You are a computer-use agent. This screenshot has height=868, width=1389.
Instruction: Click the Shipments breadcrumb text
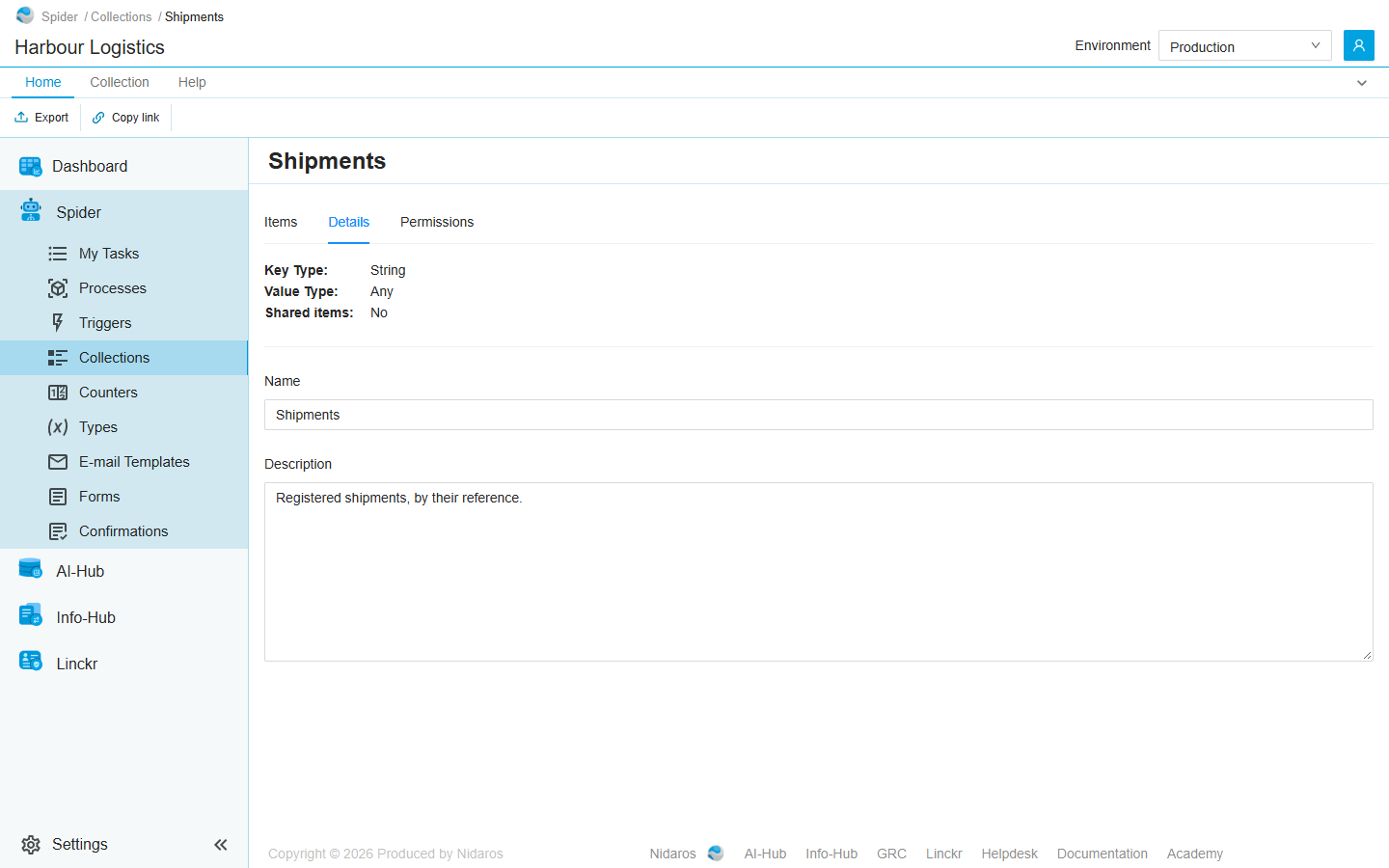[194, 16]
